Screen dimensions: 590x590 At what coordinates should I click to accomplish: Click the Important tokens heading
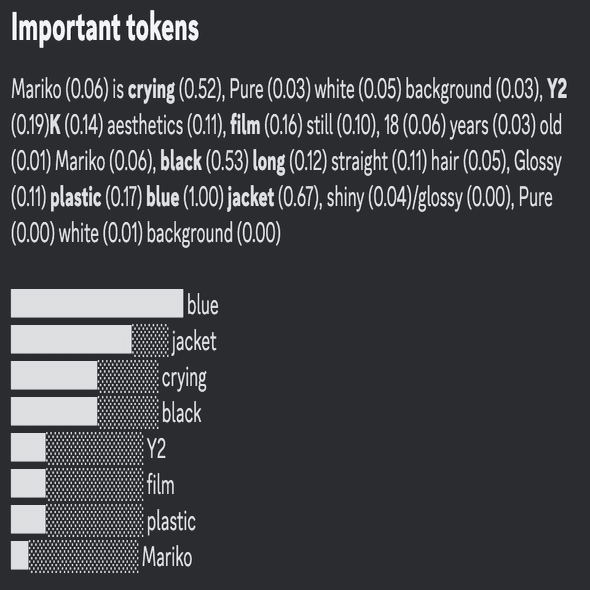click(105, 27)
